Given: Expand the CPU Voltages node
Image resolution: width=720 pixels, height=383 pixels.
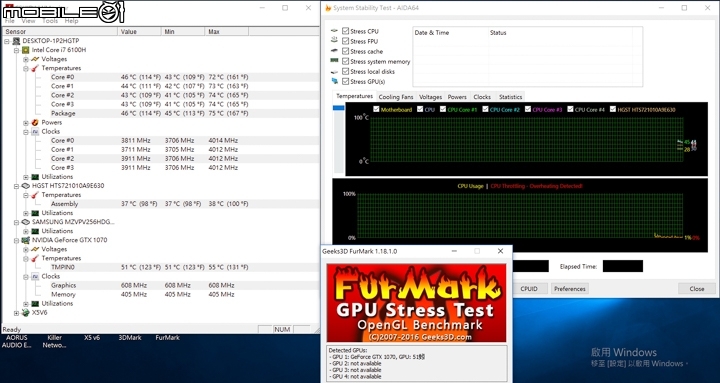Looking at the screenshot, I should pyautogui.click(x=26, y=59).
